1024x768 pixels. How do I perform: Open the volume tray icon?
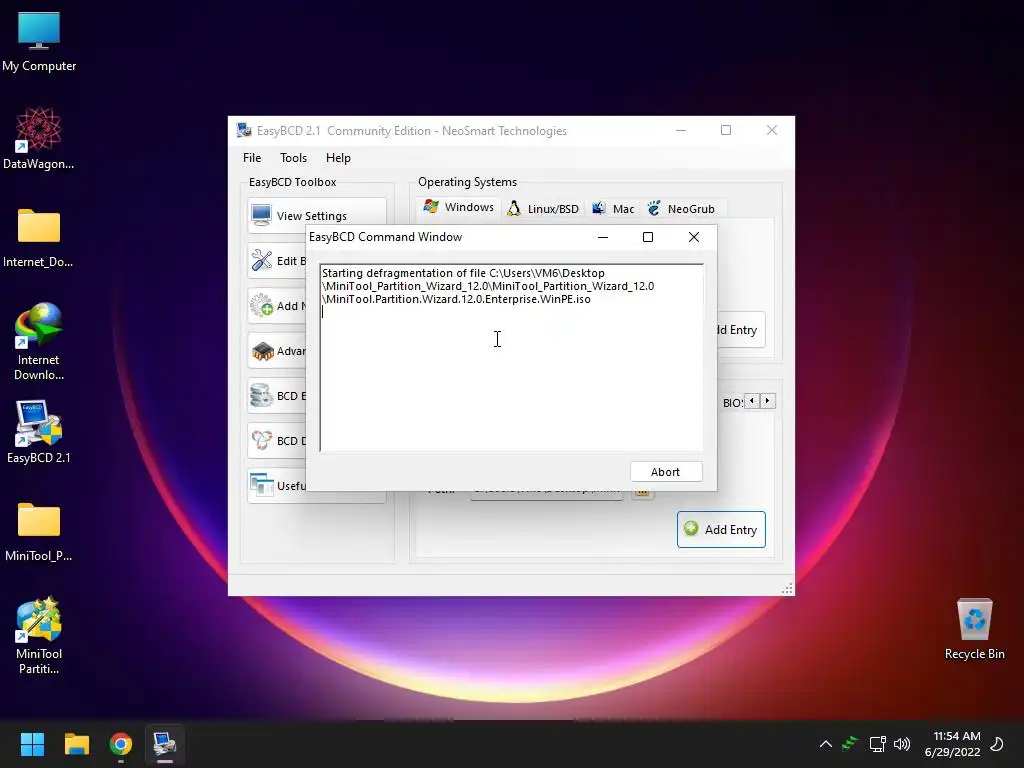[902, 744]
